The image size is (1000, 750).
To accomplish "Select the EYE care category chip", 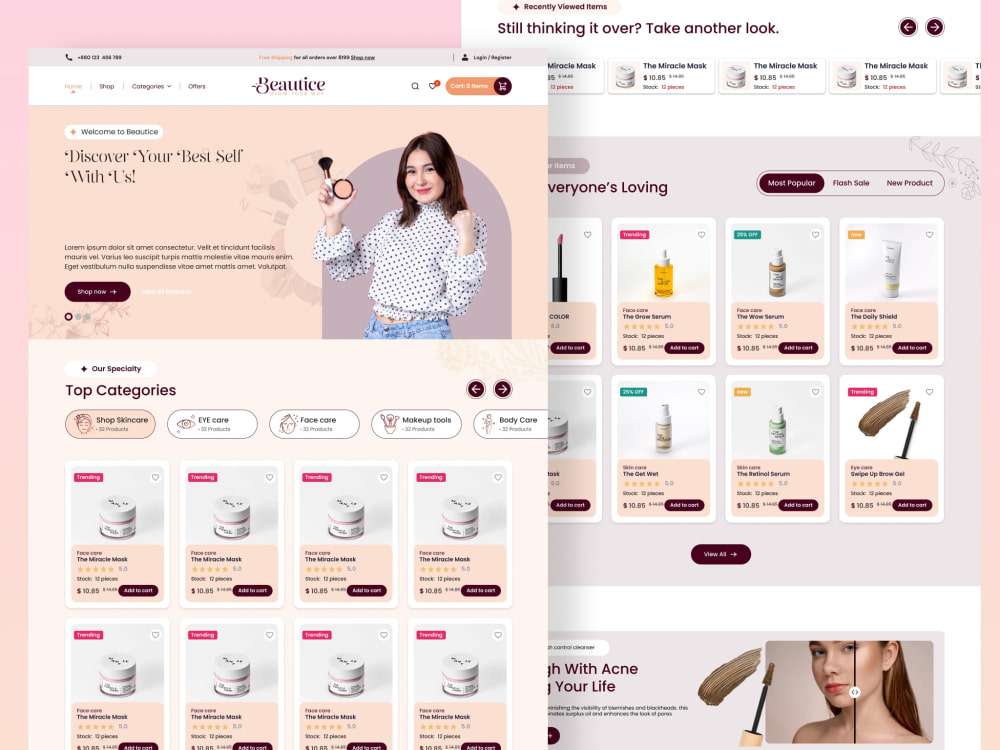I will [x=212, y=424].
